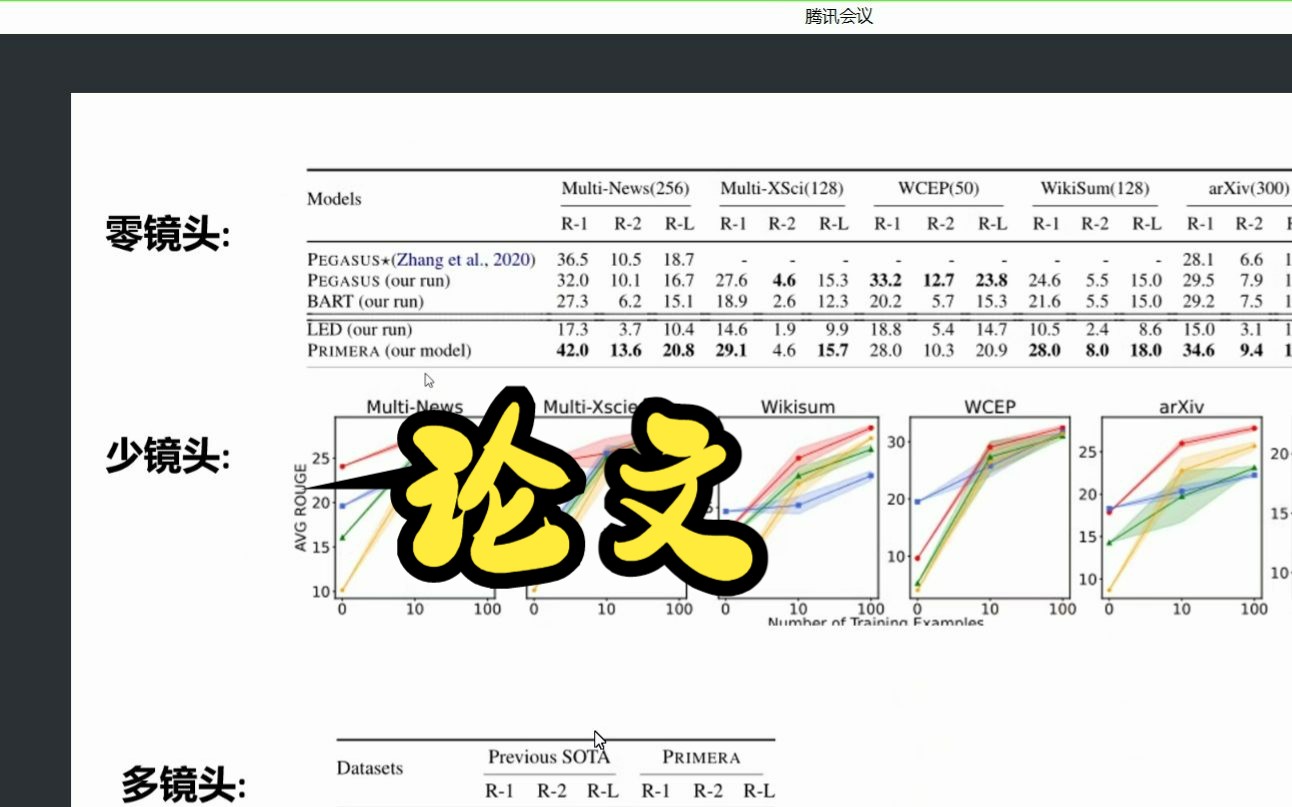Click the WikiSum(128) table header
Image resolution: width=1292 pixels, height=807 pixels.
1095,188
